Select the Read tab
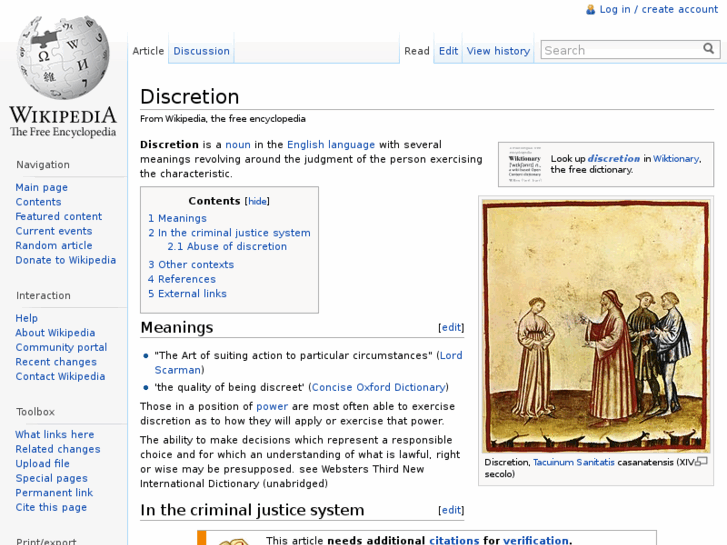The width and height of the screenshot is (727, 545). (x=417, y=51)
